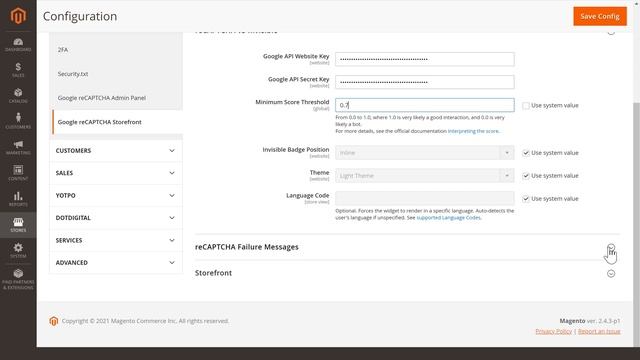
Task: Open the Catalog menu icon
Action: coord(18,96)
